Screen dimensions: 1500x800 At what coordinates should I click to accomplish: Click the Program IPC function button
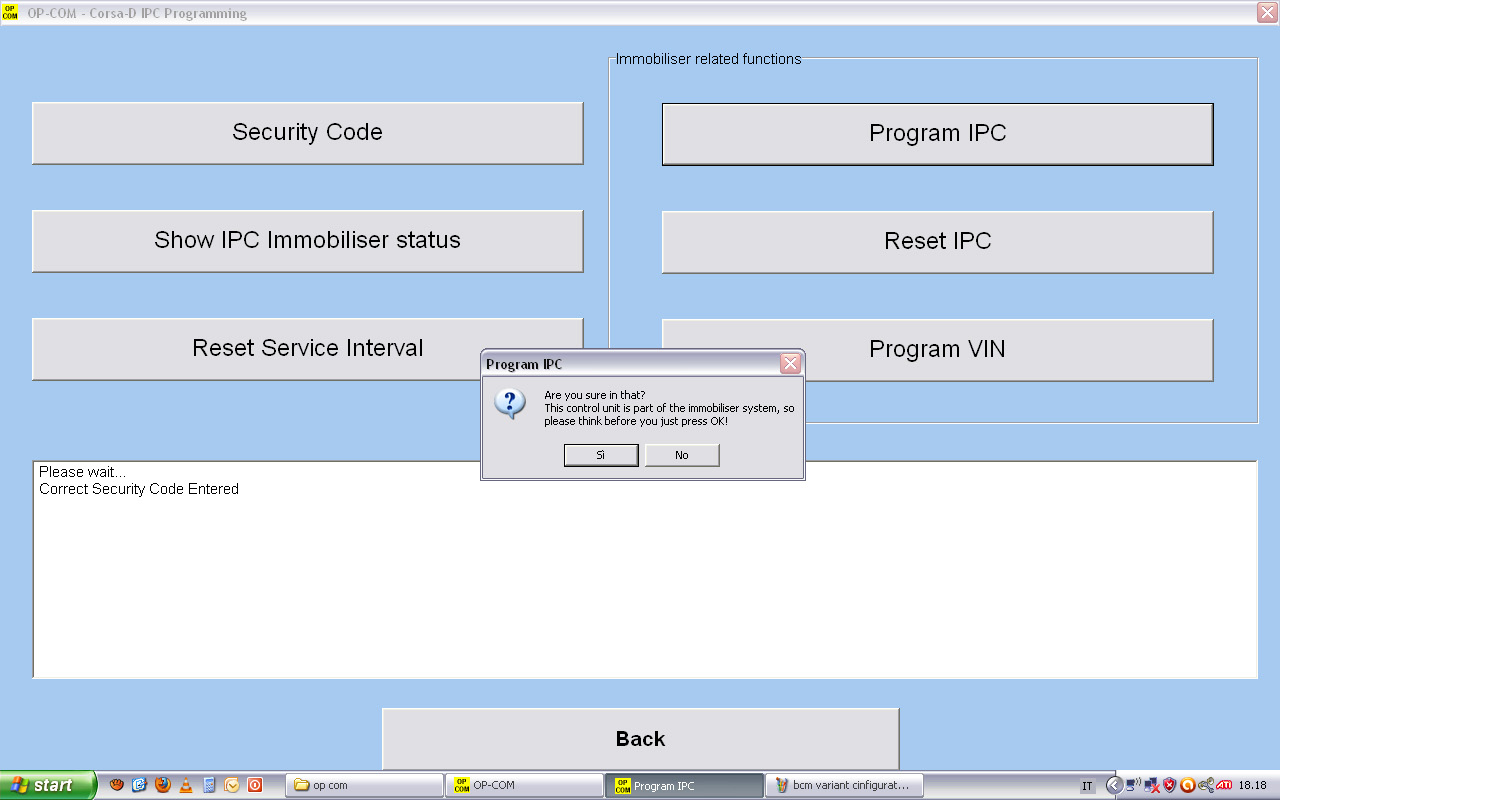(x=937, y=134)
